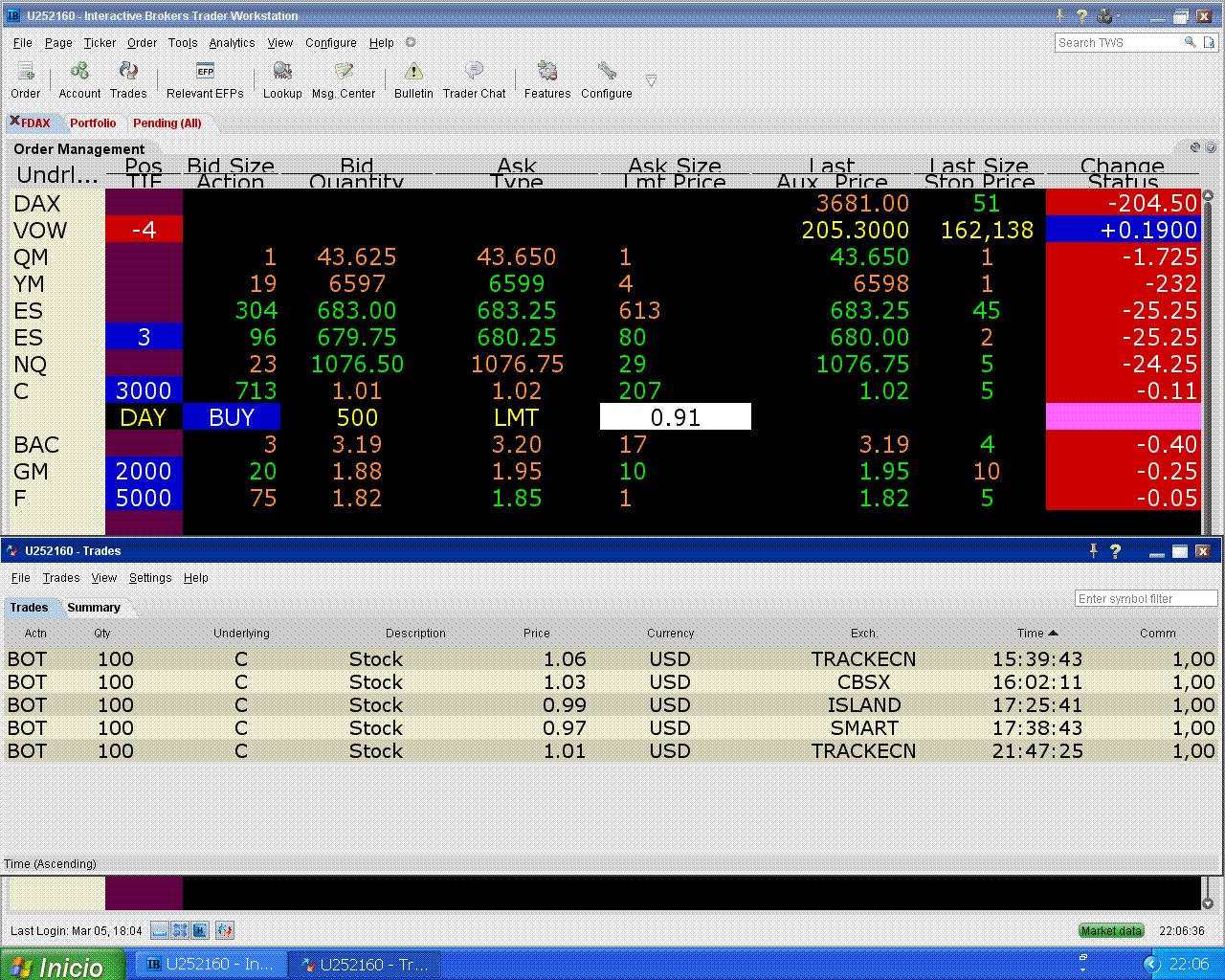Close the FDAX tab with red X

coord(14,122)
